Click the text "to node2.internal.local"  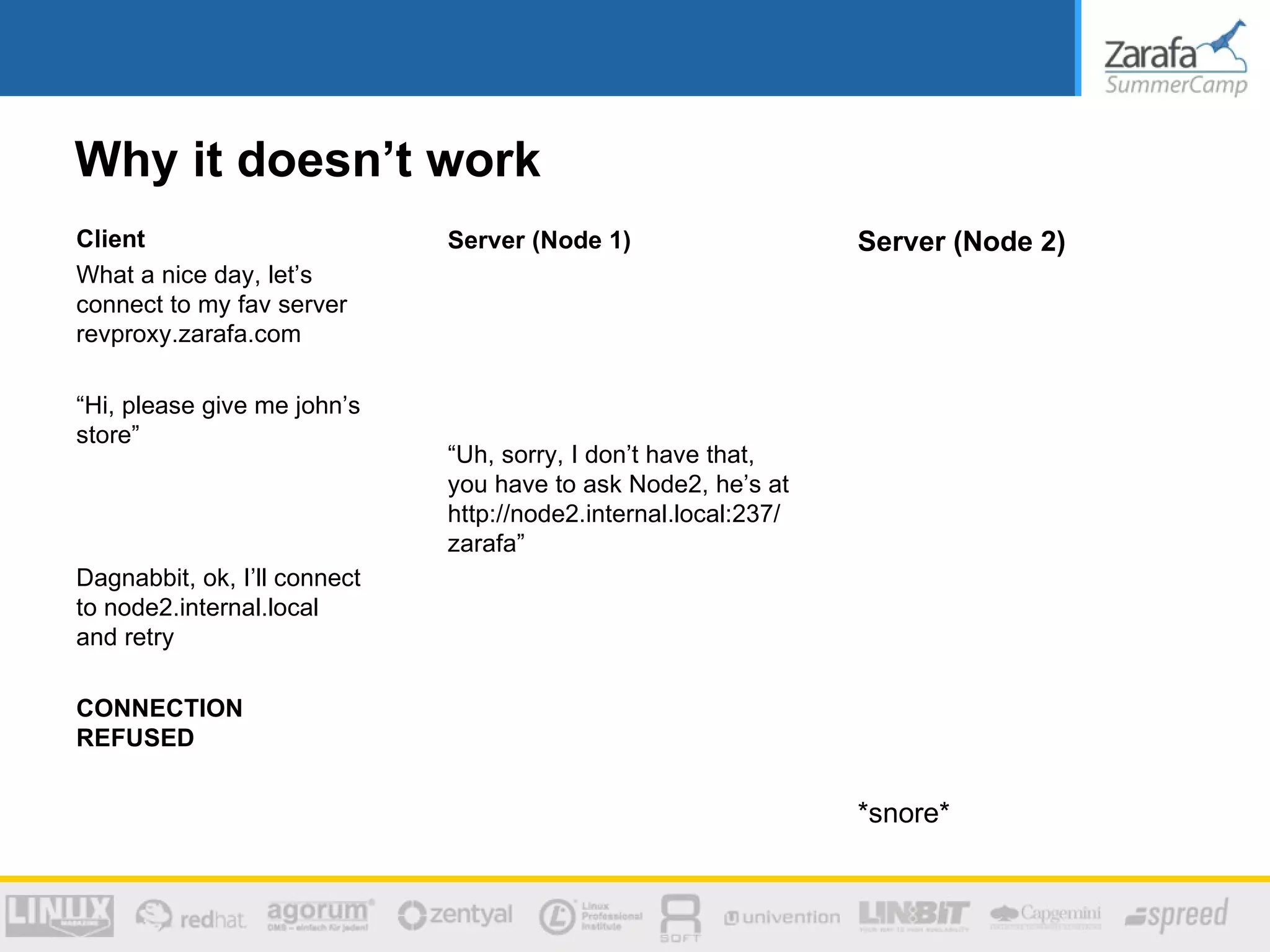(x=197, y=607)
